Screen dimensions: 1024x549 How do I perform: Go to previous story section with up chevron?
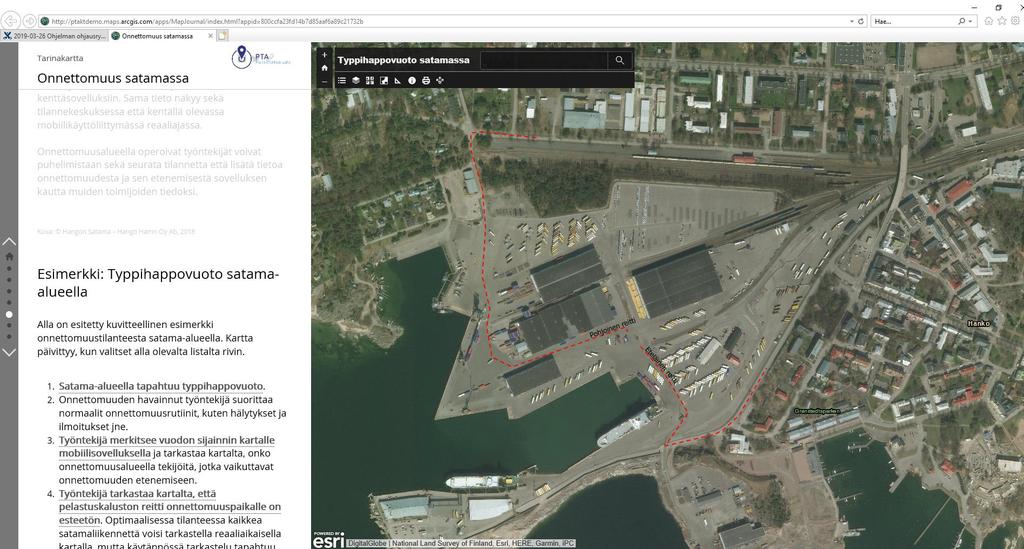(9, 242)
